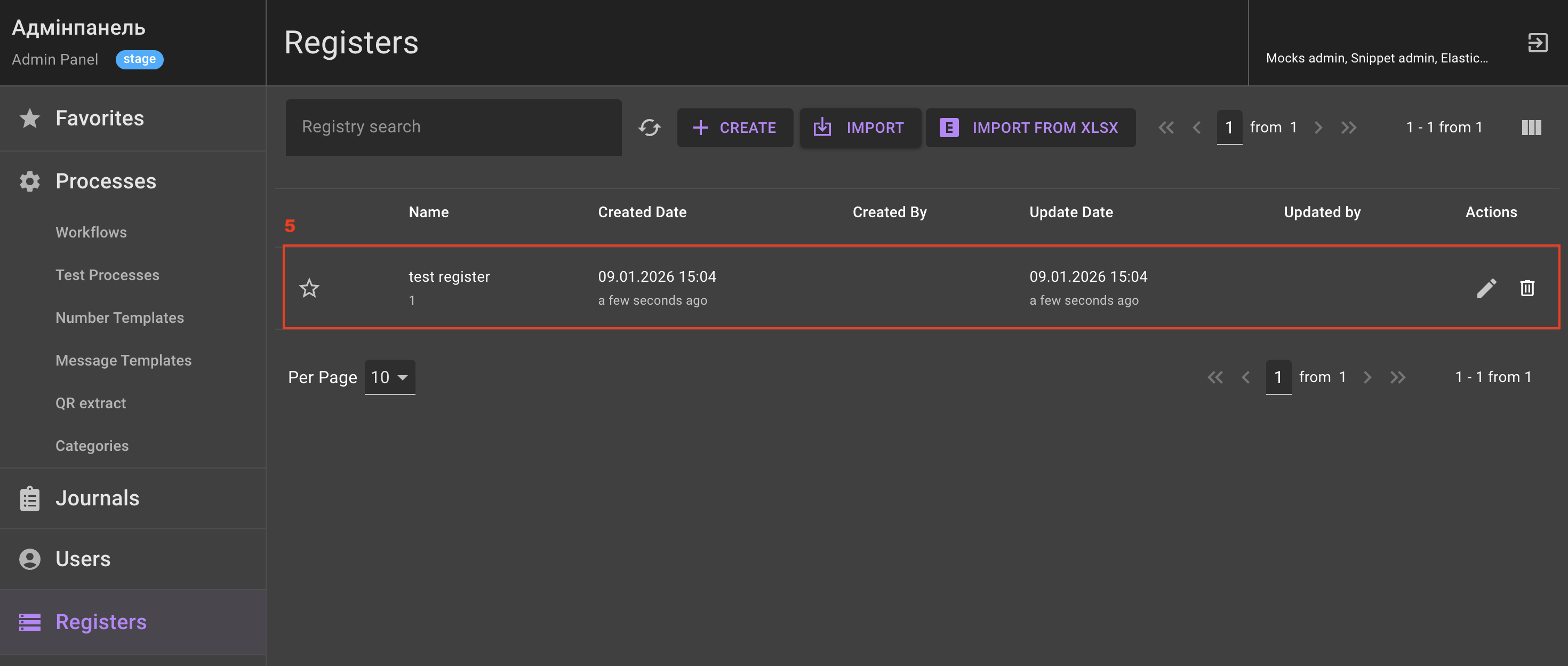Click the Name column header

point(428,212)
